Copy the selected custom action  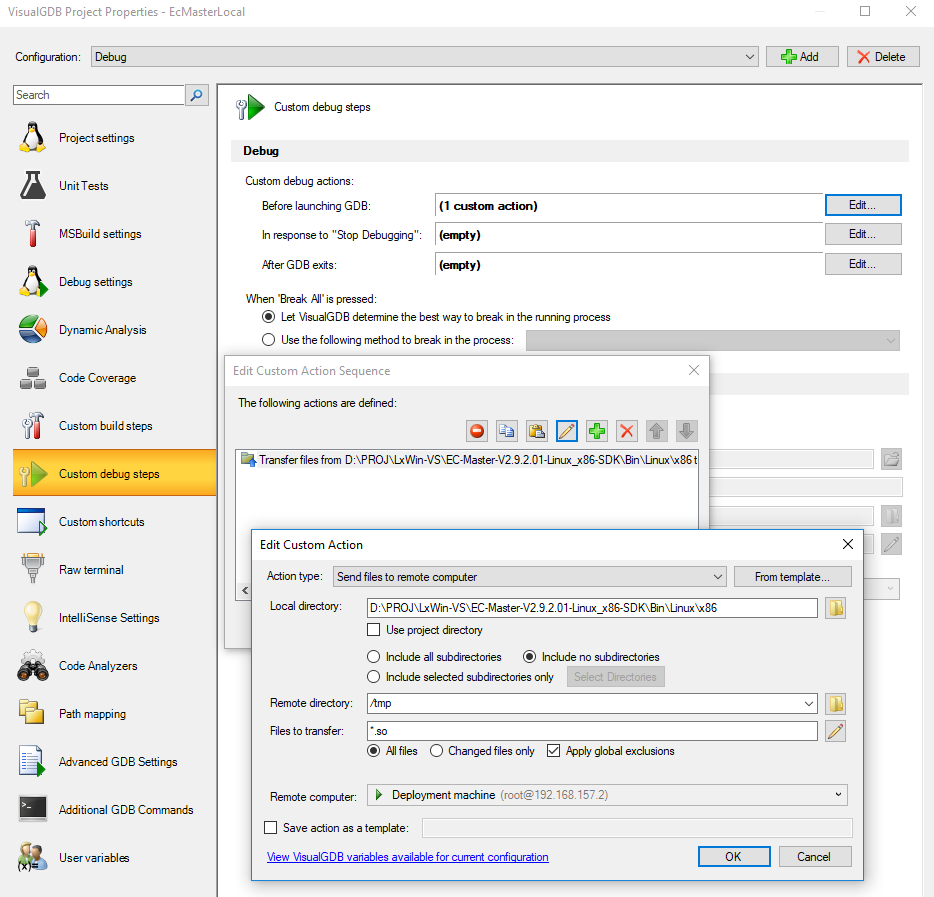point(506,431)
